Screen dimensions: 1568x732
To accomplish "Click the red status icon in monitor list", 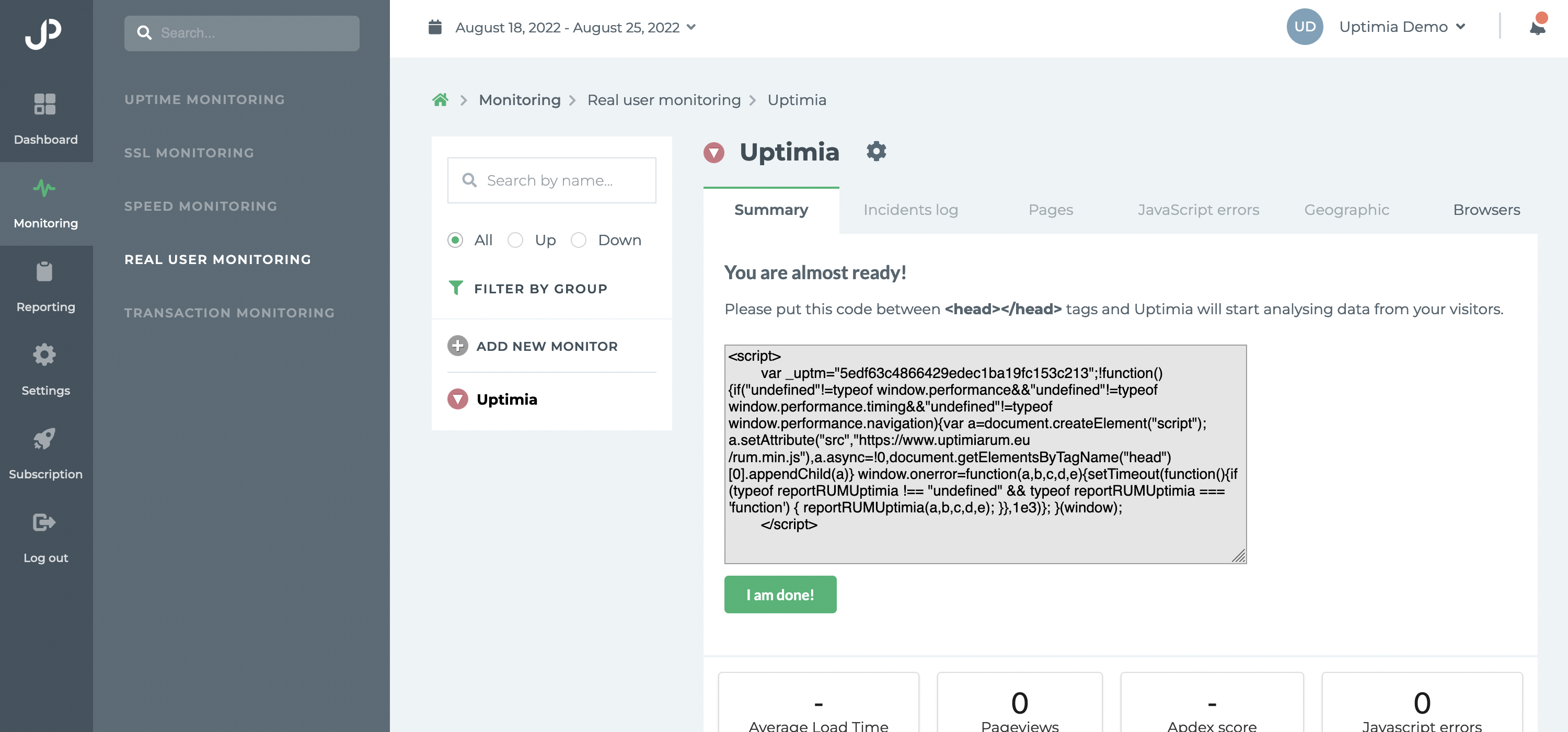I will [457, 399].
